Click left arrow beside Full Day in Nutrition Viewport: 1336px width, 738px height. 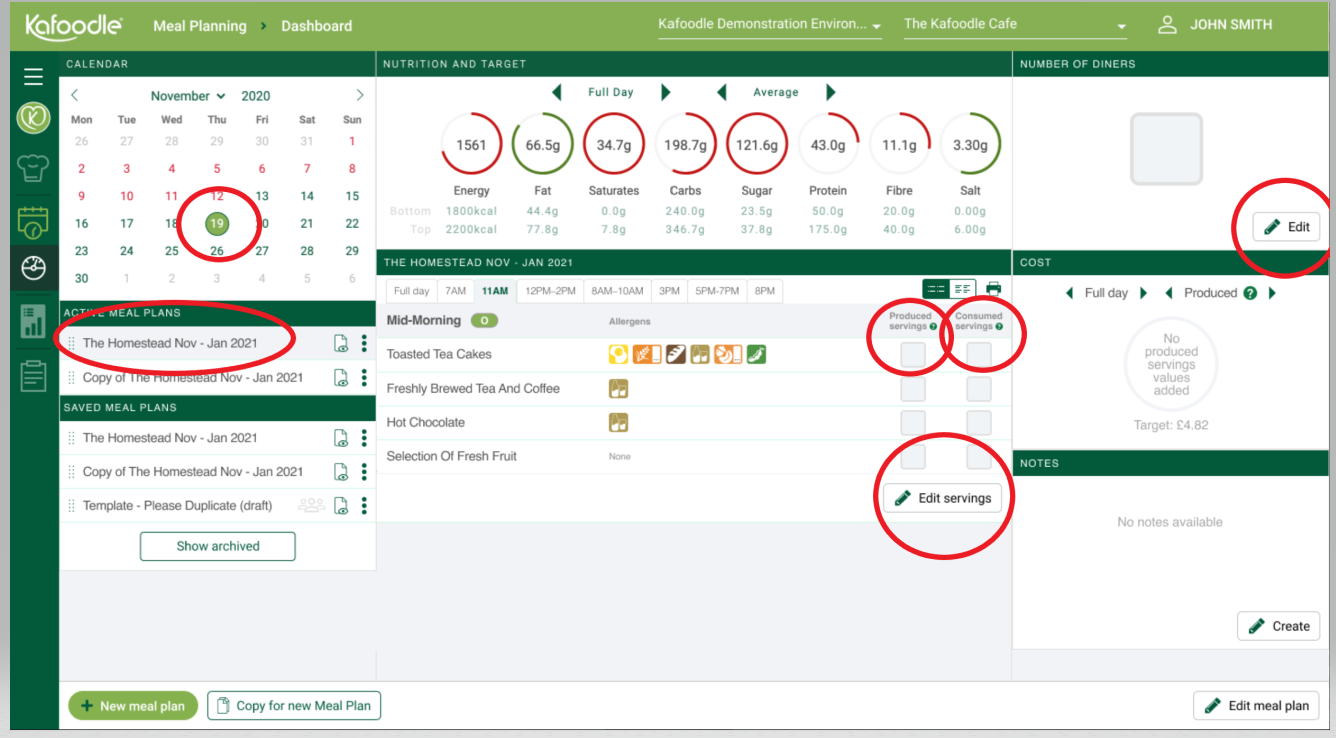[x=557, y=92]
